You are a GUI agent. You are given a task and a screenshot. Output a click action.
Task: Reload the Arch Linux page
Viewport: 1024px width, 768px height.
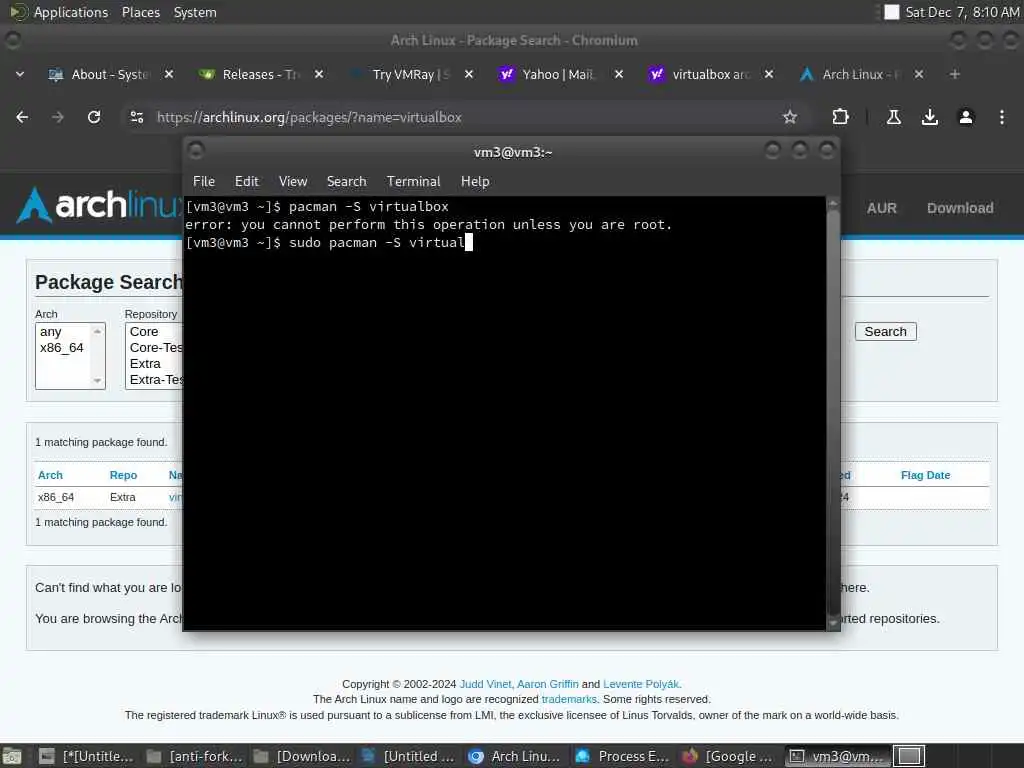pos(94,117)
